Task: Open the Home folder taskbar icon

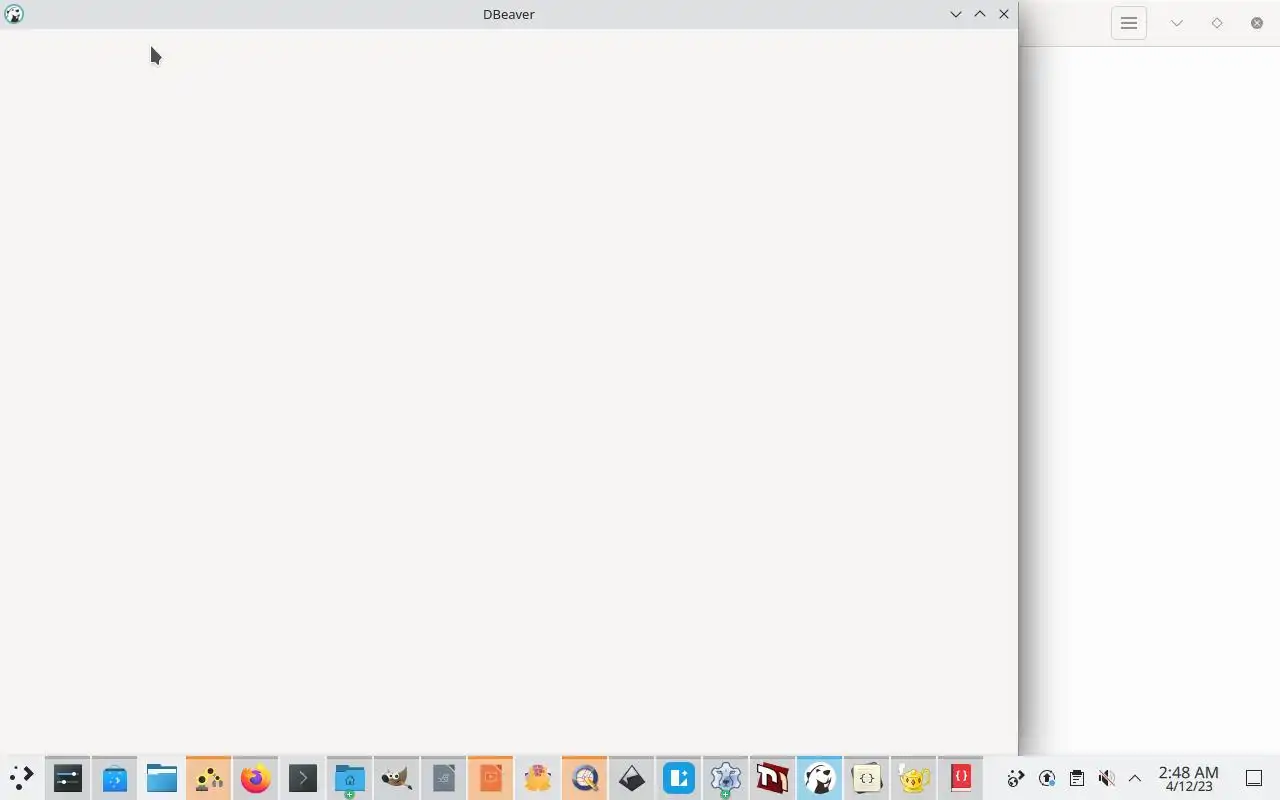Action: pos(350,777)
